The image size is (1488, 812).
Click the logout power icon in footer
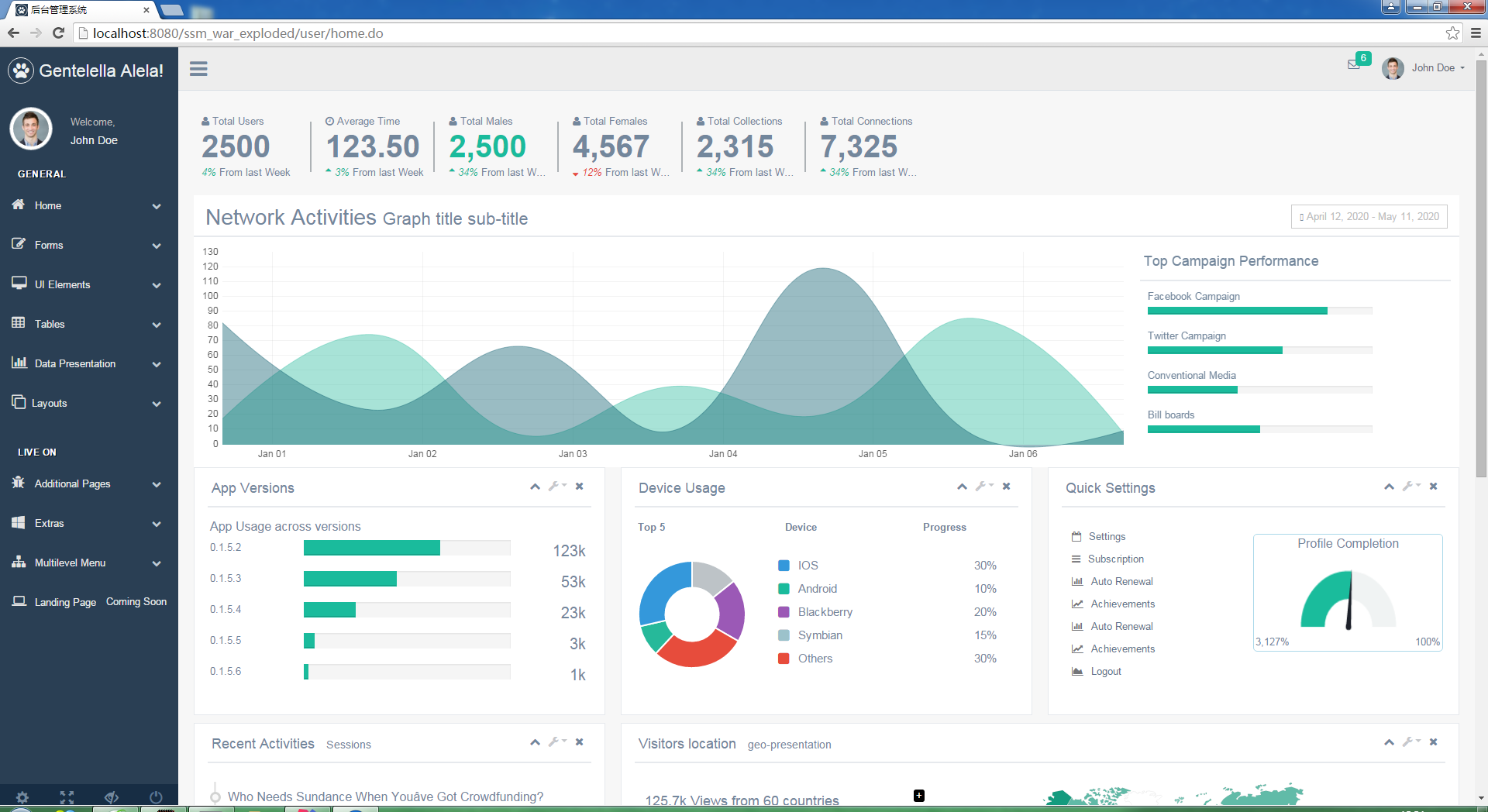(x=156, y=797)
